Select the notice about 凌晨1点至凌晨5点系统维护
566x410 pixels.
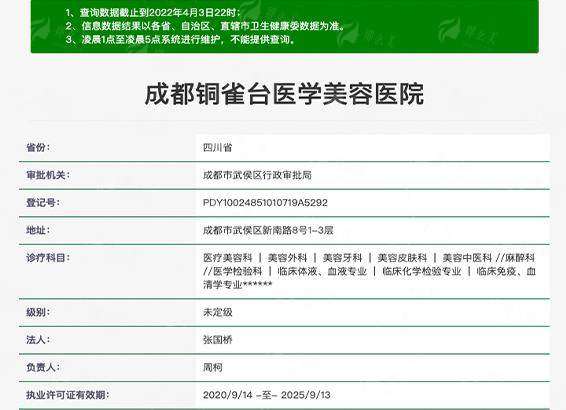(x=180, y=39)
